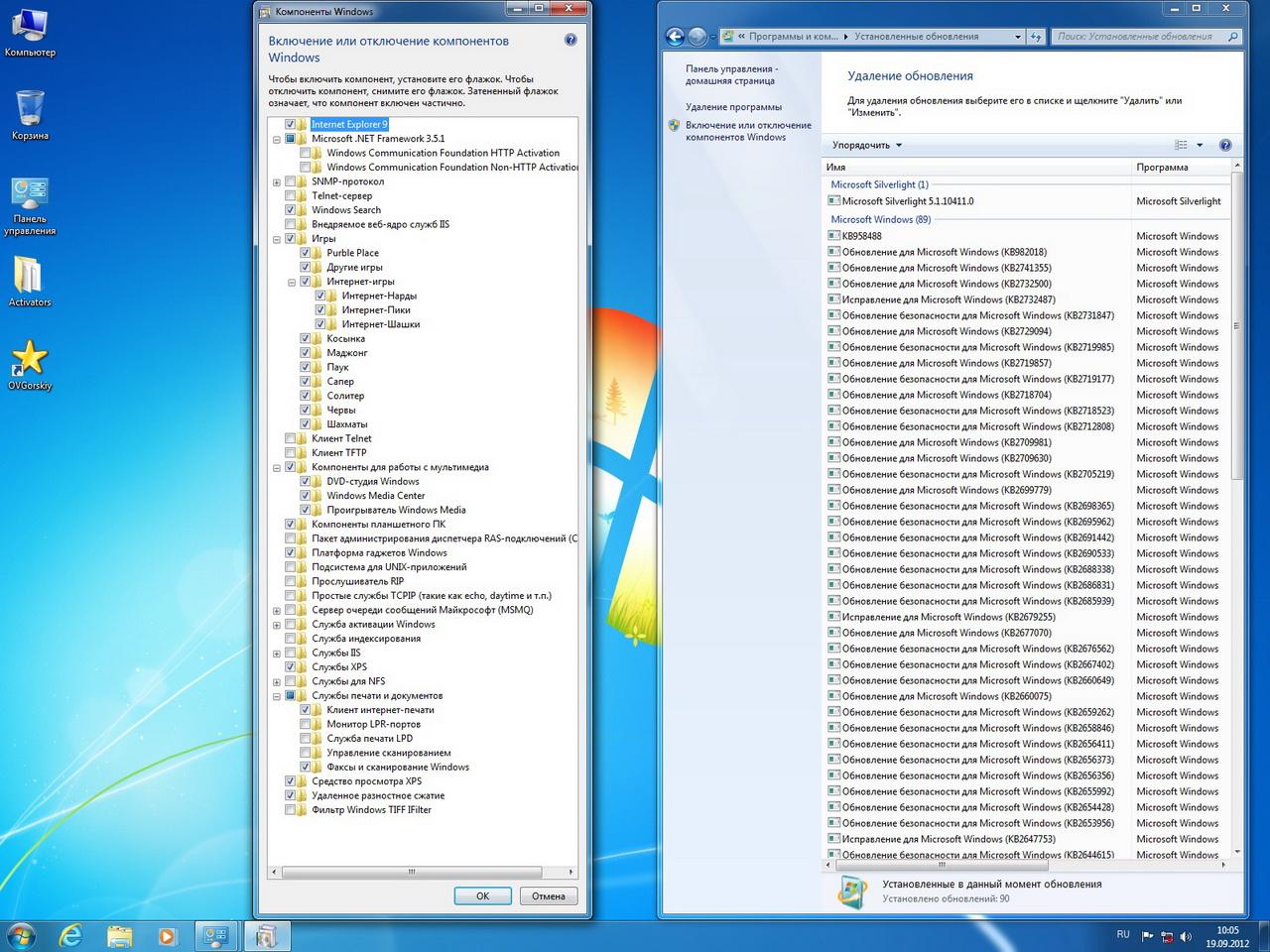Cancel the components dialog with Отмена
Screen dimensions: 1270x952
548,895
